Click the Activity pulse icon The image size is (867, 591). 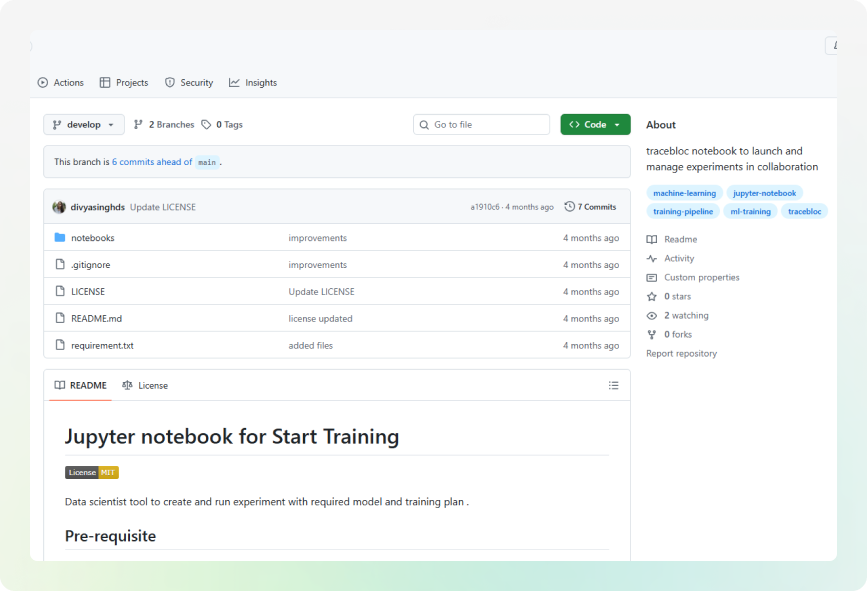point(652,259)
